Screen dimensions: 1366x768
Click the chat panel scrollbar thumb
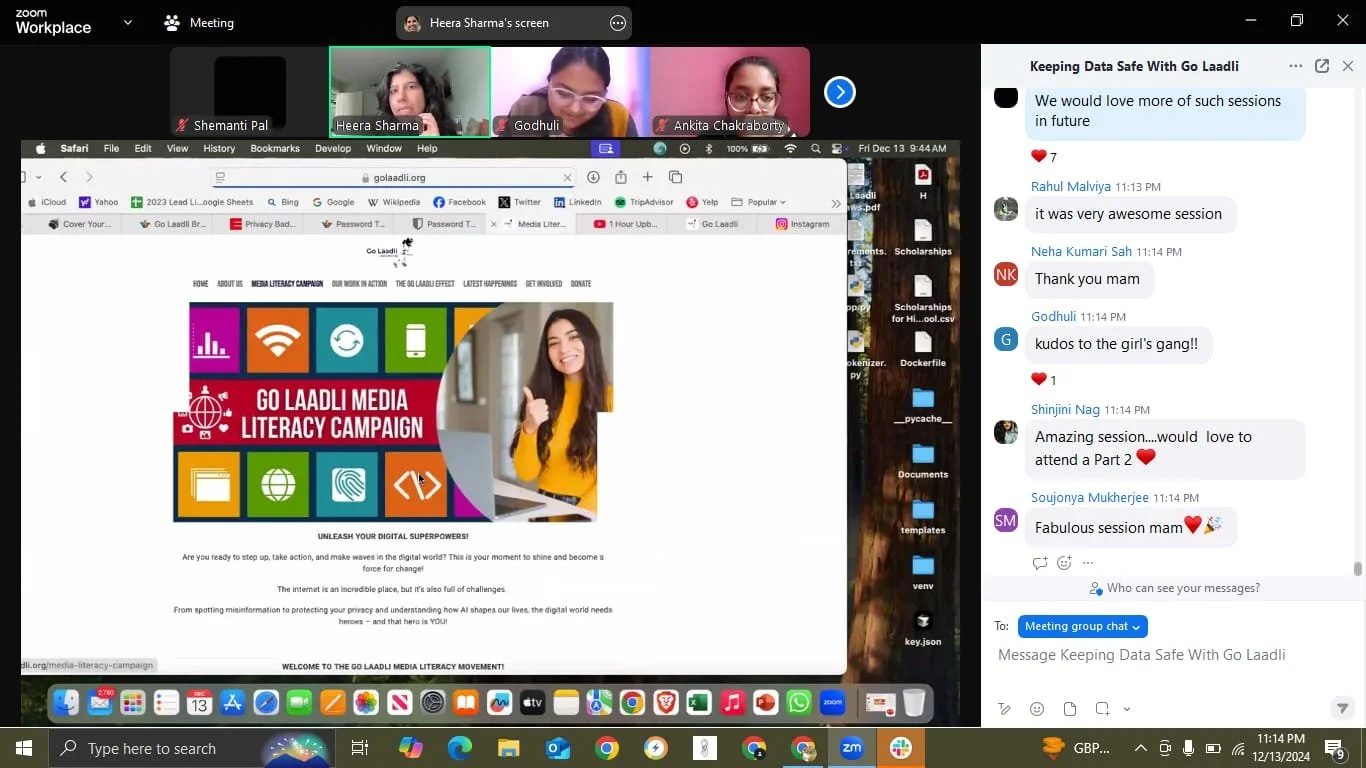coord(1357,569)
